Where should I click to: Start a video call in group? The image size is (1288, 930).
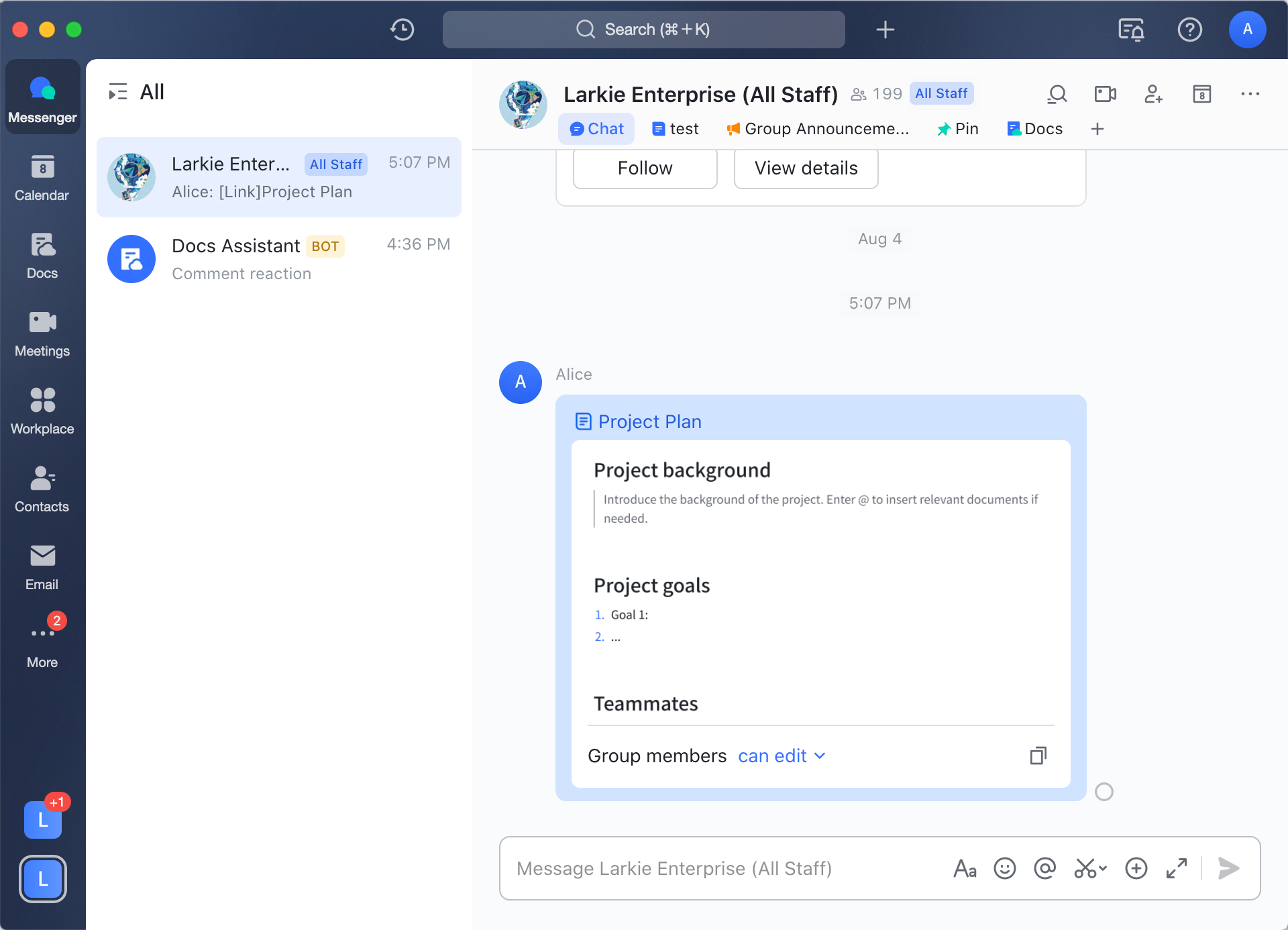click(x=1105, y=94)
